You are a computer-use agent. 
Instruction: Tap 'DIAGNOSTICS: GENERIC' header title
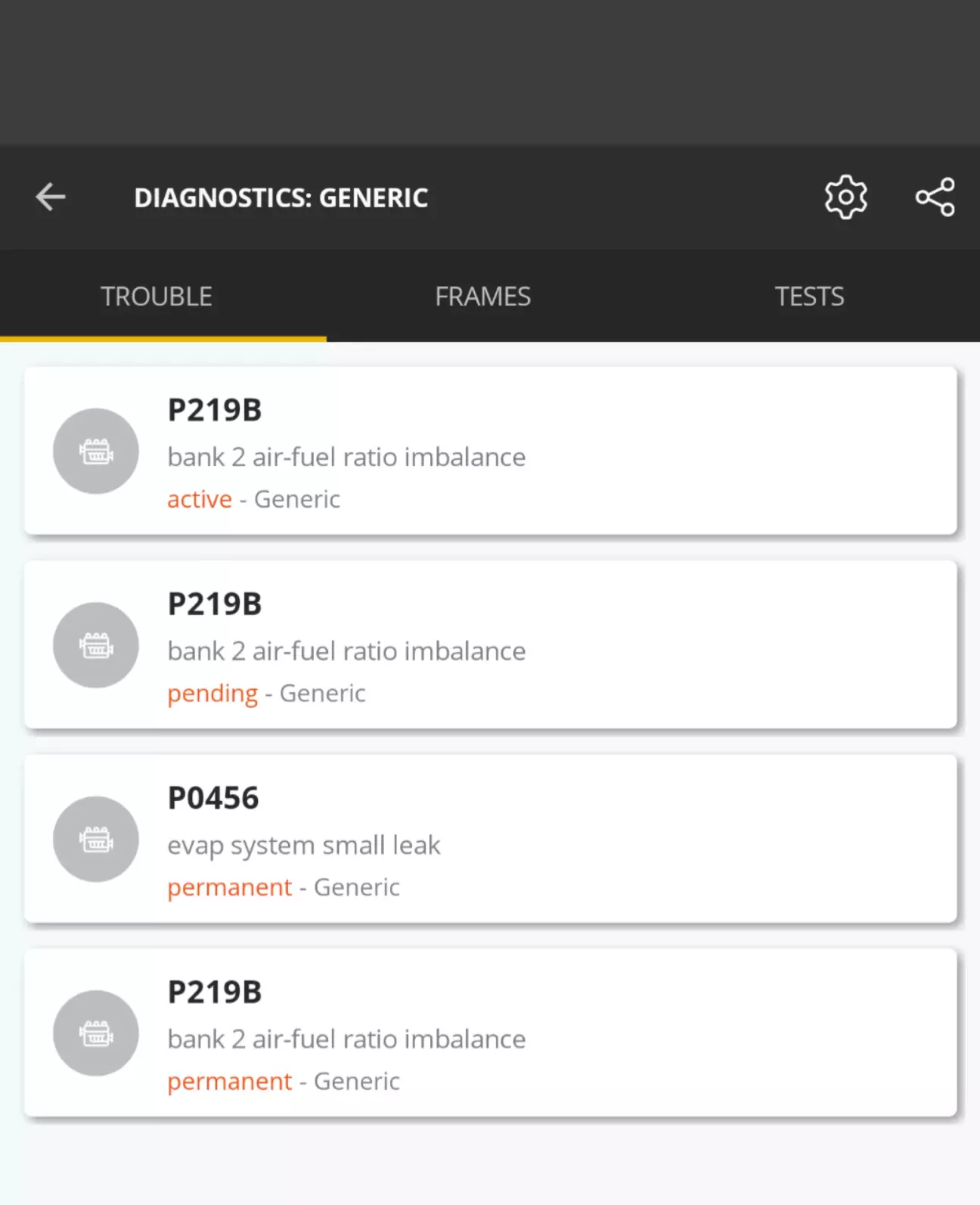281,198
